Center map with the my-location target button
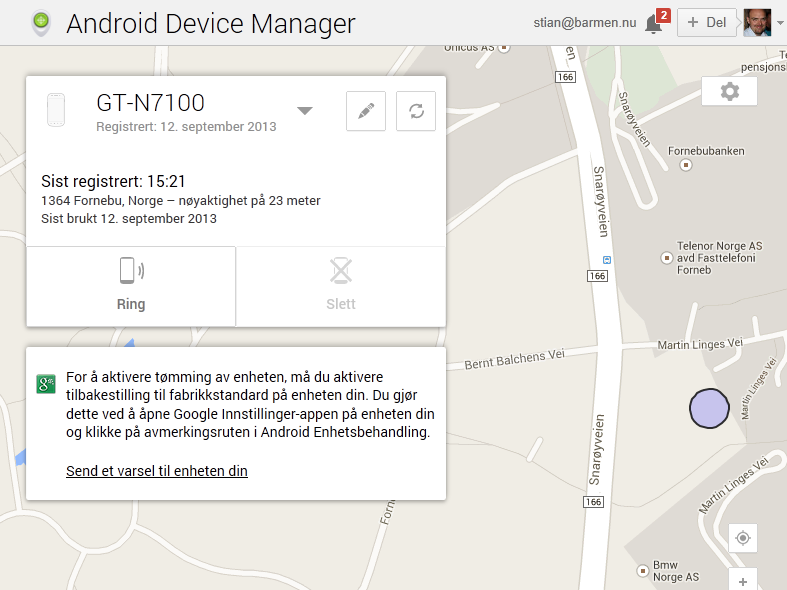Viewport: 787px width, 590px height. click(x=743, y=538)
